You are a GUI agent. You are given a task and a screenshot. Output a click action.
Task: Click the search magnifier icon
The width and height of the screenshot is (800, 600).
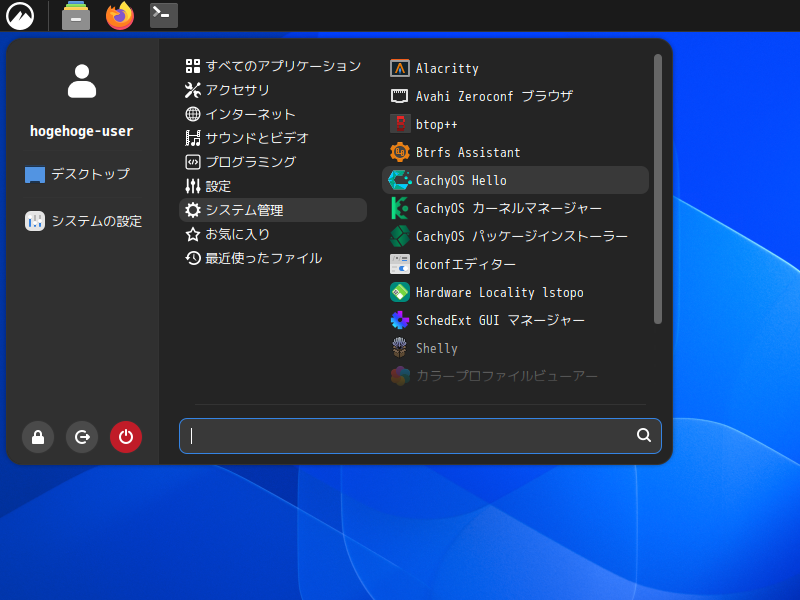pos(644,435)
